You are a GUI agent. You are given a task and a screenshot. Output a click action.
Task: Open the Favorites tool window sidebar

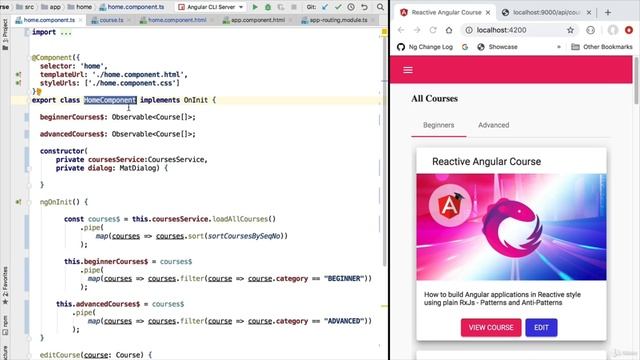[5, 286]
